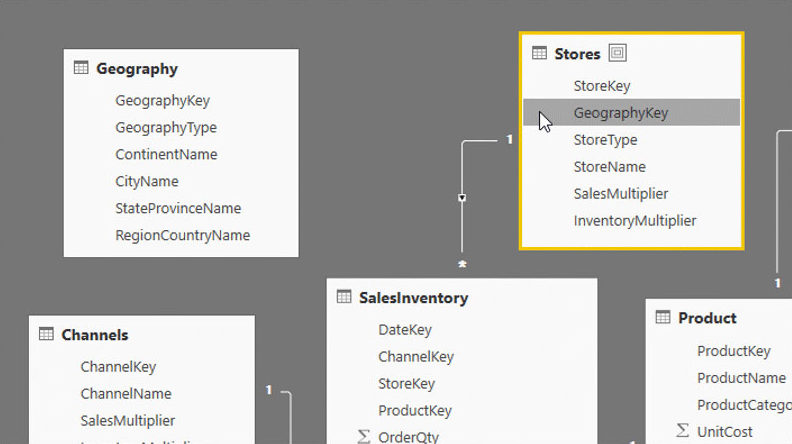Pick the ChannelName field in Channels
This screenshot has height=444, width=792.
coord(125,394)
